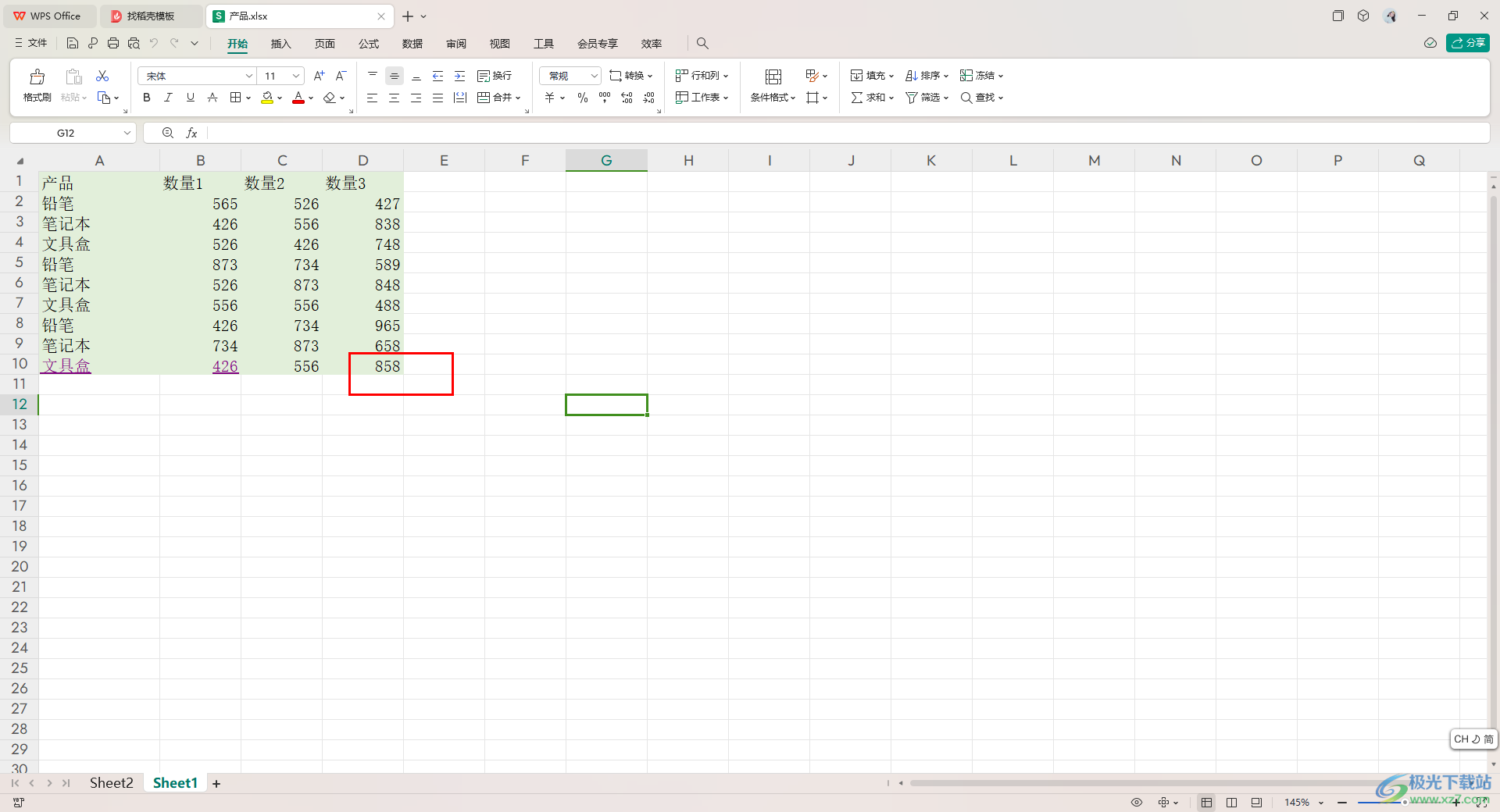Click the Decrease Indent icon
The image size is (1500, 812).
tap(438, 76)
